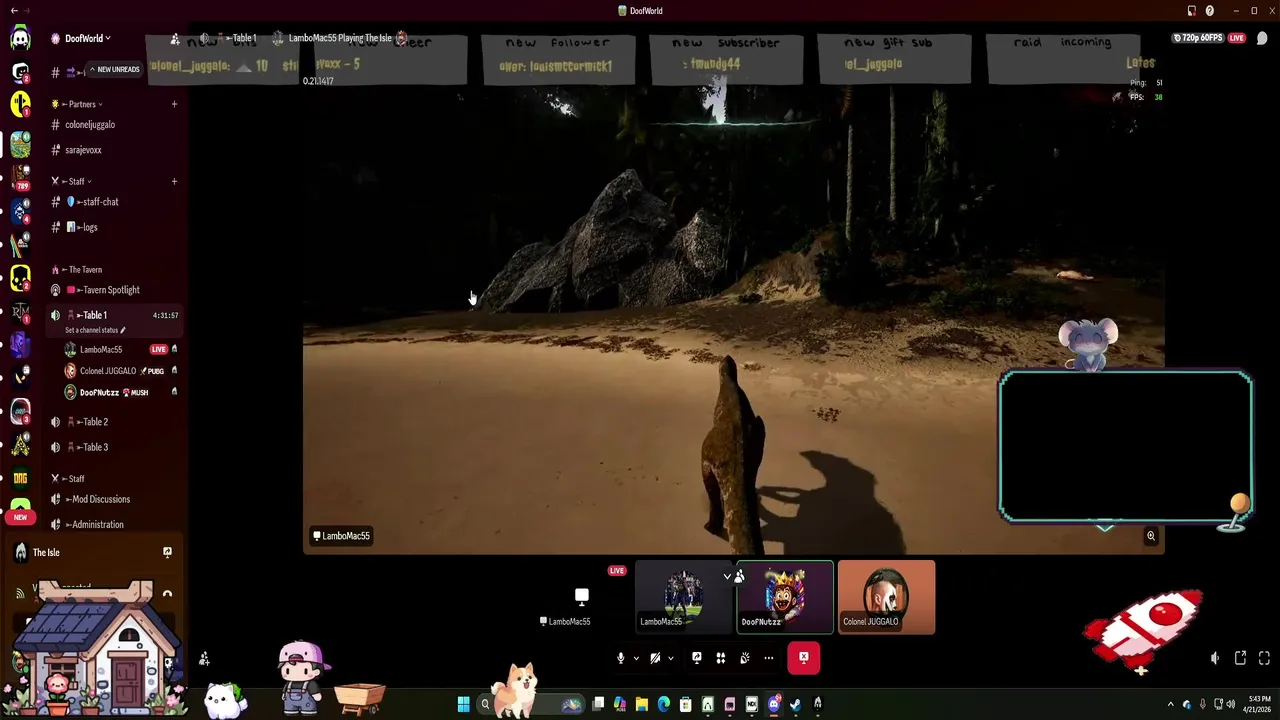Expand the DoofWorld server menu

point(87,38)
